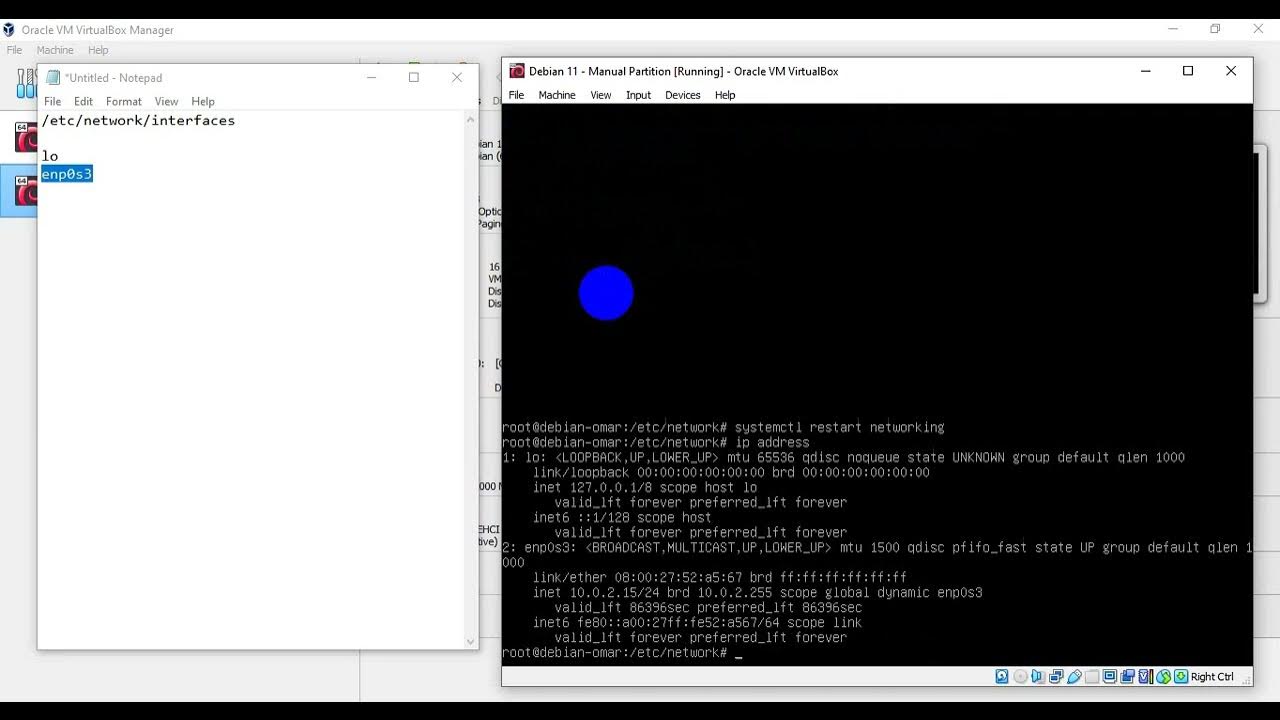
Task: Minimize the Notepad window
Action: [371, 77]
